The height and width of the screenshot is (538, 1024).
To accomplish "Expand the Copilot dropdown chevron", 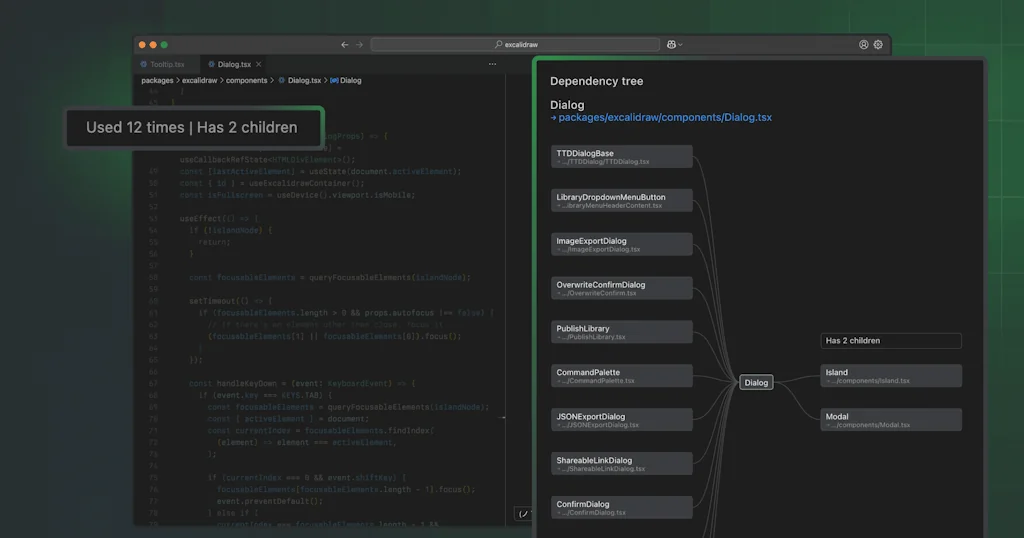I will click(681, 45).
